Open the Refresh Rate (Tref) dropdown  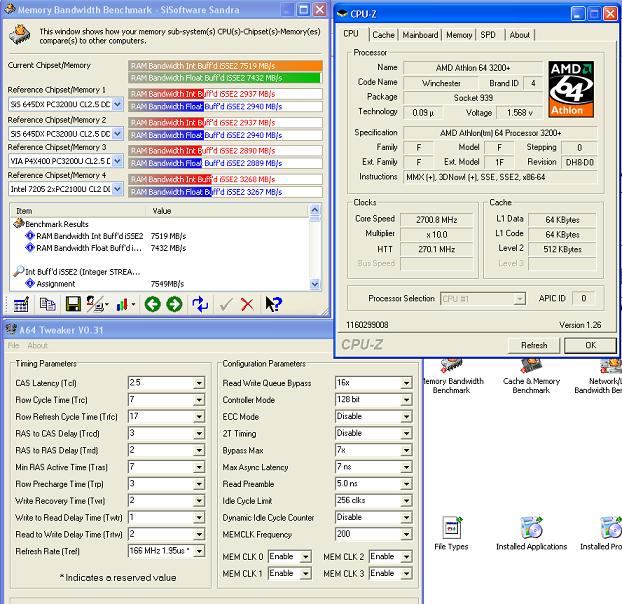coord(199,551)
